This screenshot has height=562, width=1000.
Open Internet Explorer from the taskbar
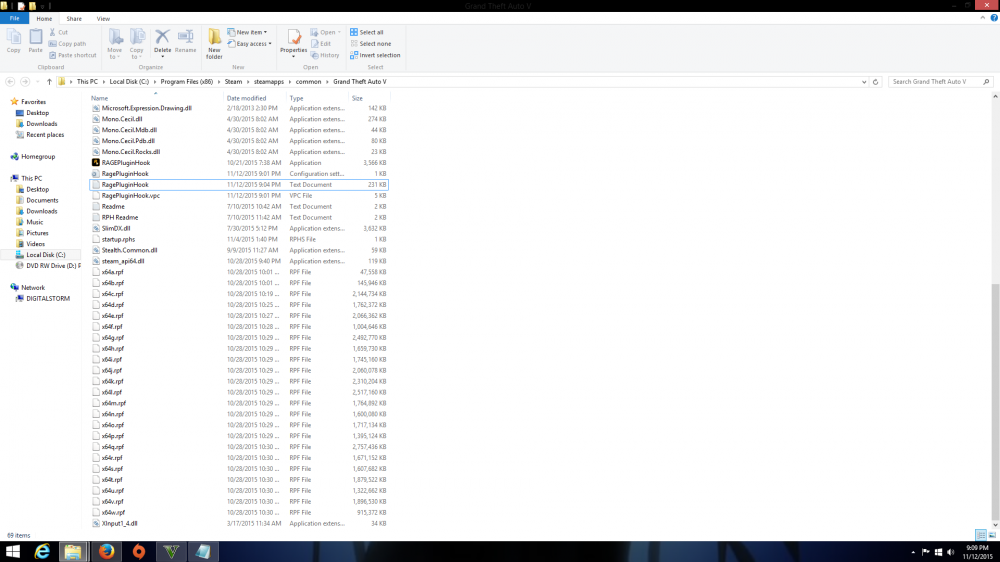click(x=42, y=551)
